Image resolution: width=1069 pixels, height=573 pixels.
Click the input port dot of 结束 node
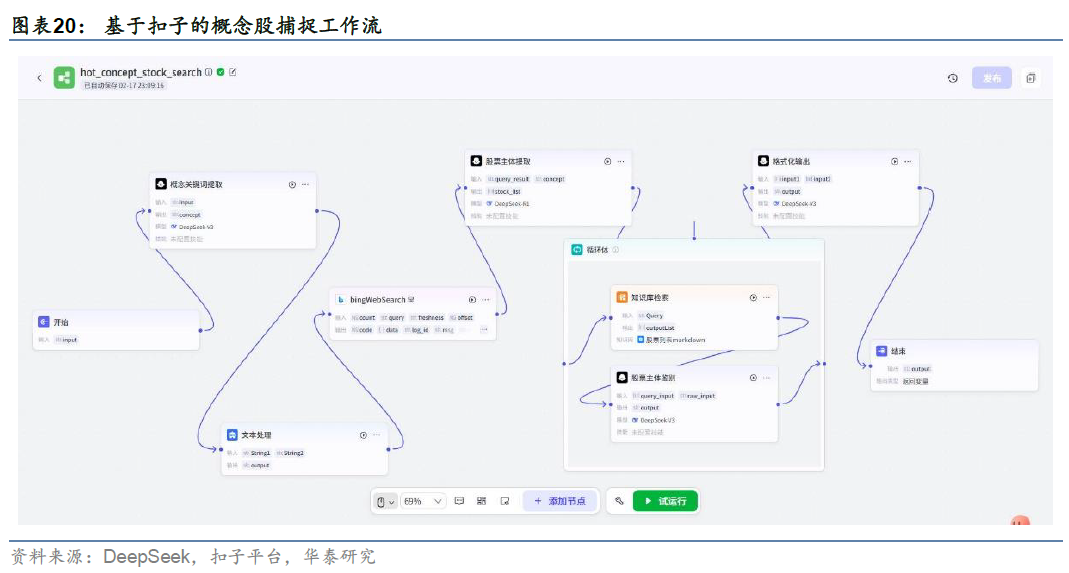point(871,366)
